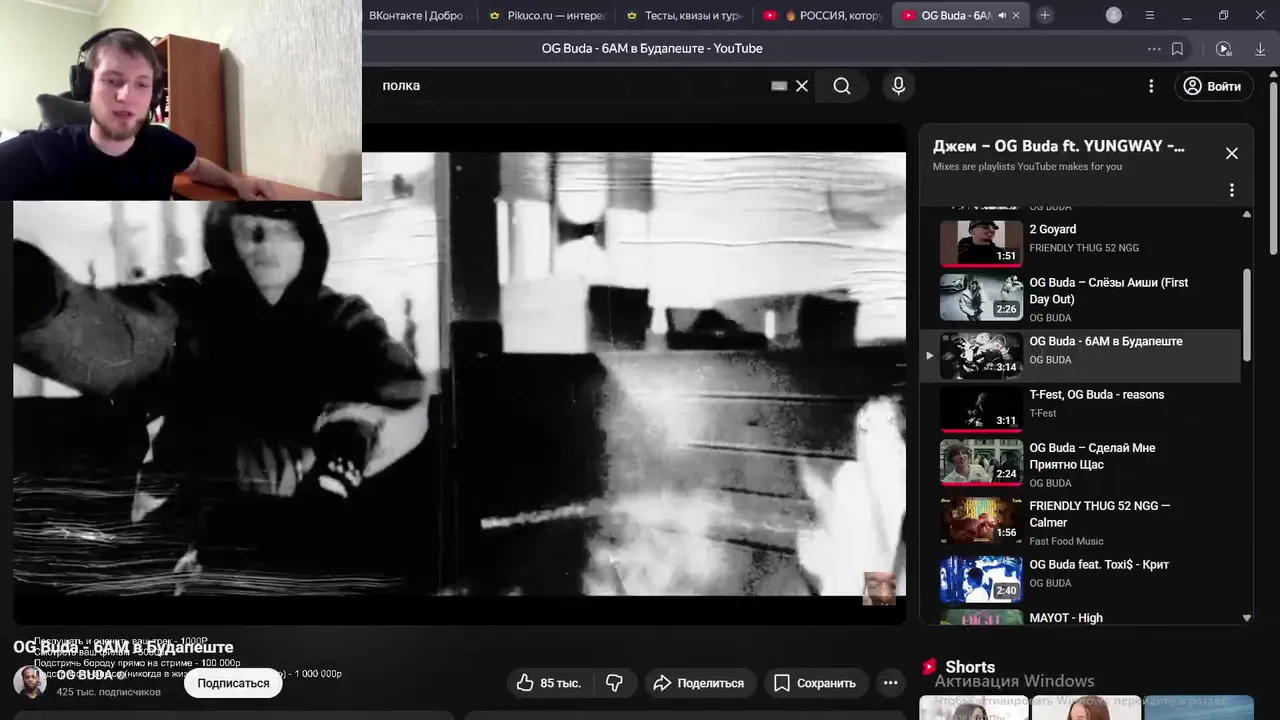
Task: Close the OG Buda browser tab
Action: click(x=1016, y=15)
